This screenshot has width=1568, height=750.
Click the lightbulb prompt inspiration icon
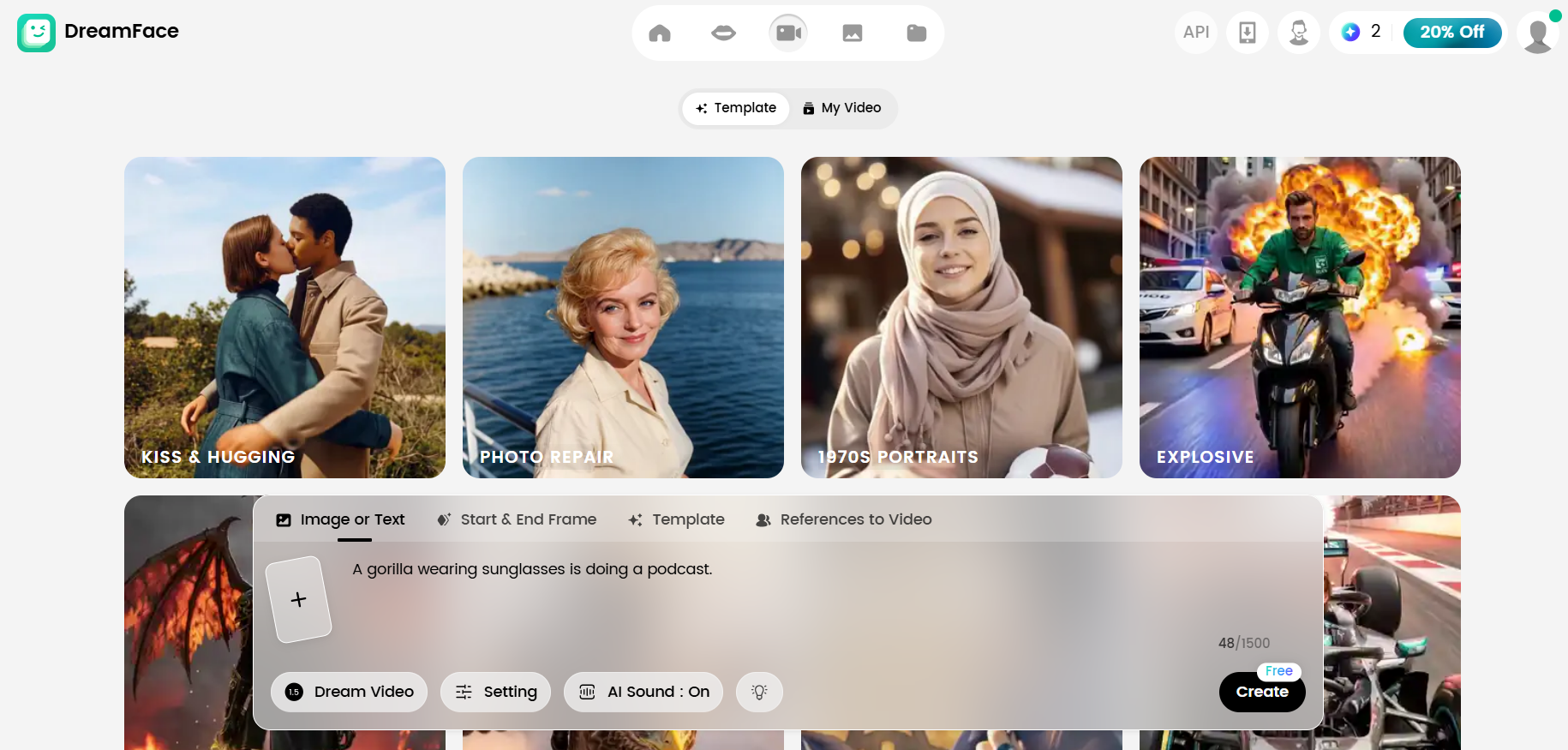[x=759, y=692]
